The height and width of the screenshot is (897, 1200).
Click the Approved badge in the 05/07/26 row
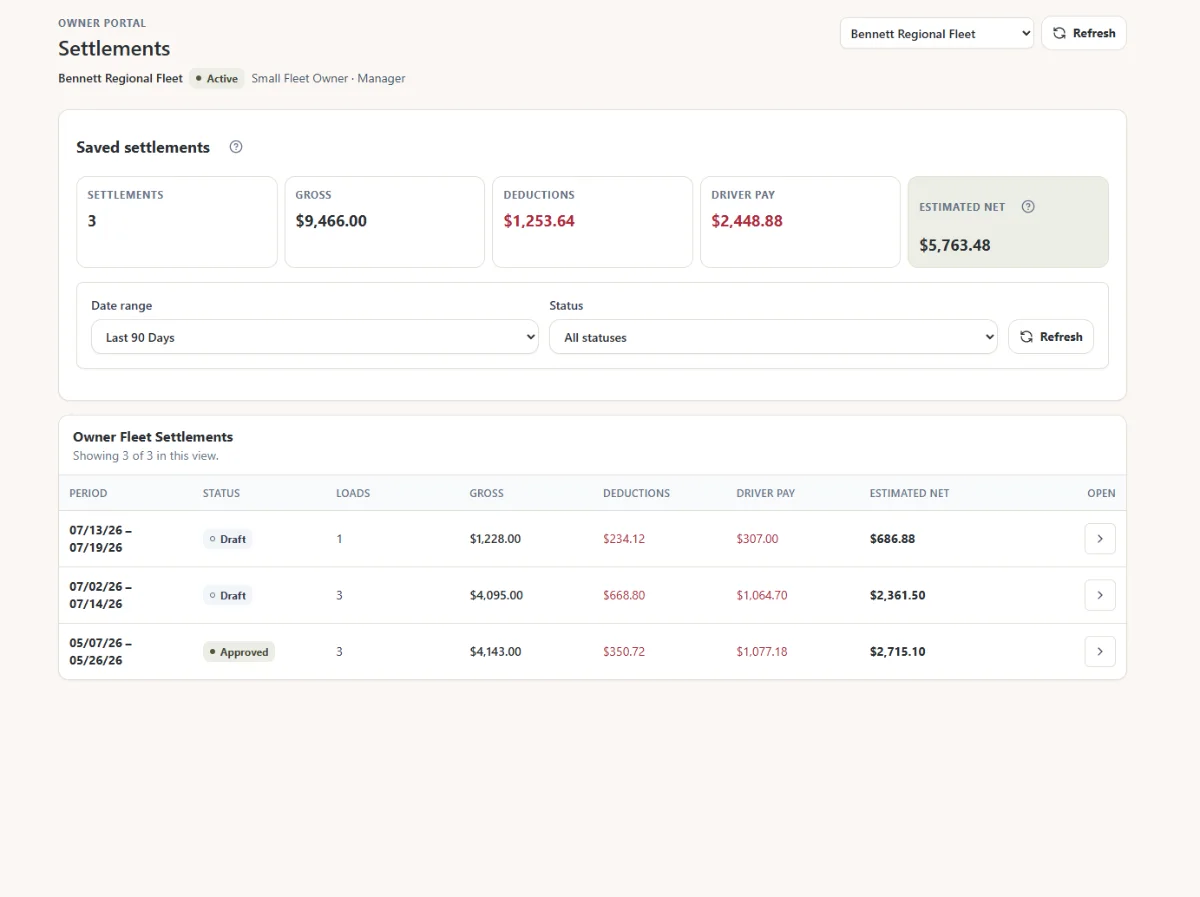click(239, 652)
